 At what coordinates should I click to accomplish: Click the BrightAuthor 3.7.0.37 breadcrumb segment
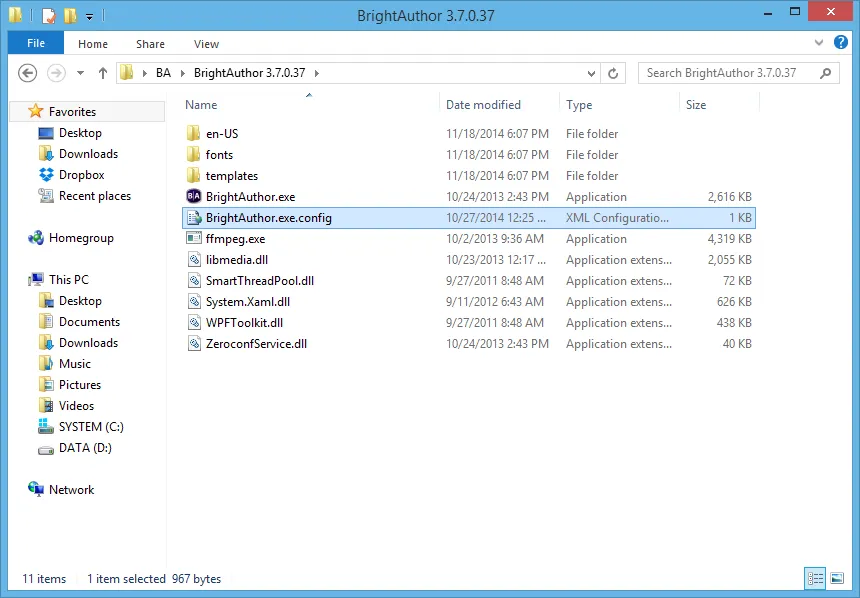250,73
